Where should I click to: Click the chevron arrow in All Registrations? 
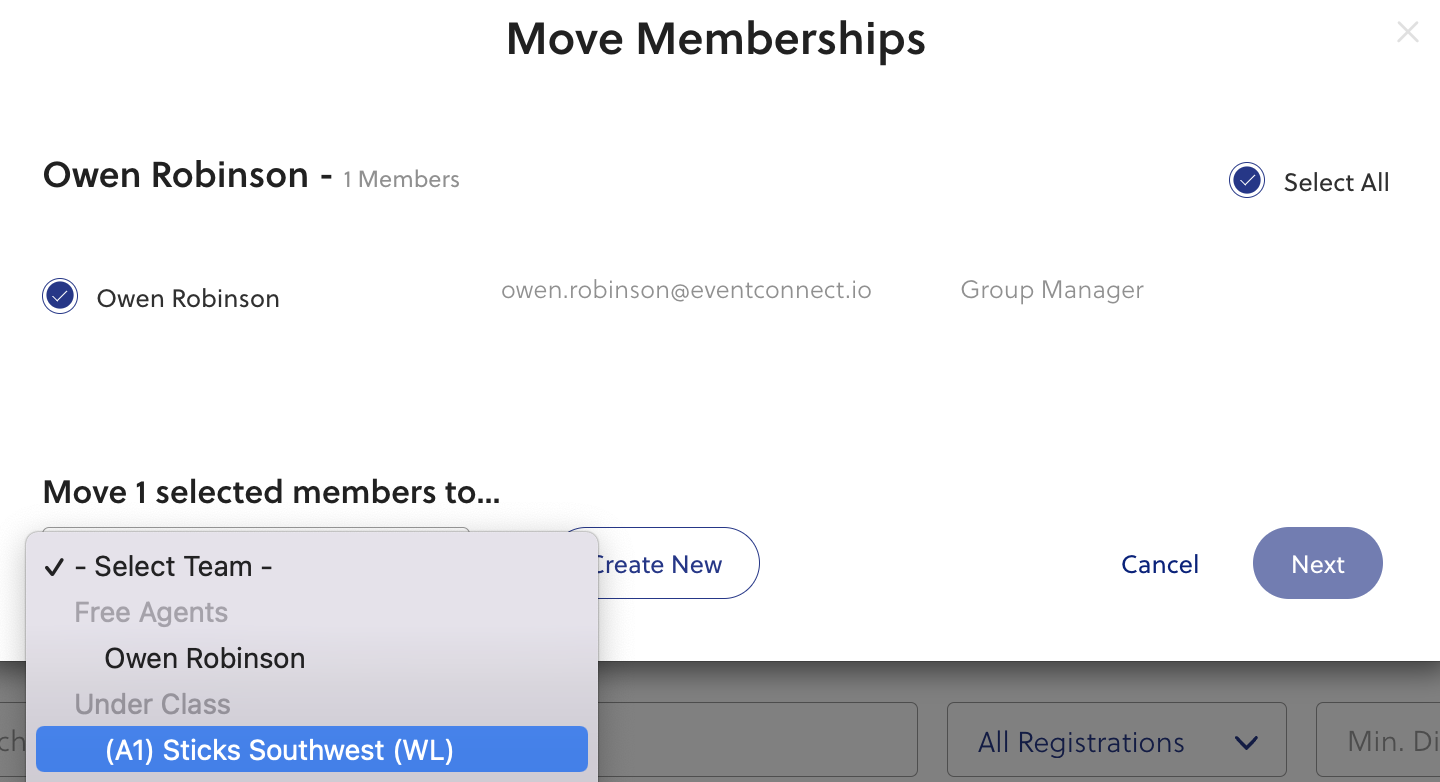(1246, 743)
